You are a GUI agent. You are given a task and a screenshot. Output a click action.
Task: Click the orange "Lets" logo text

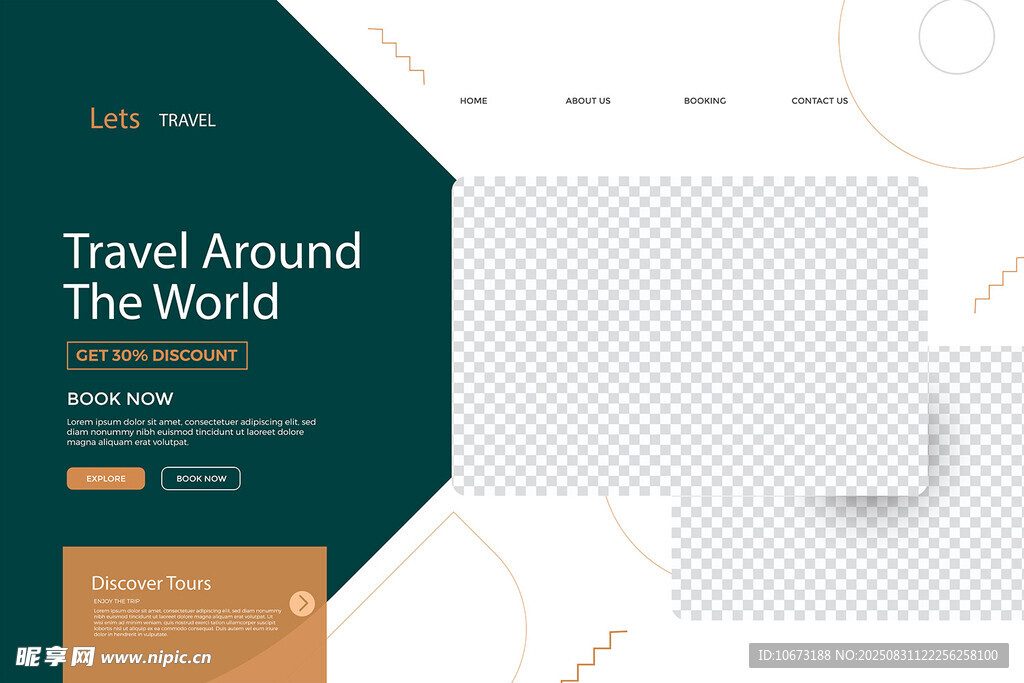click(x=114, y=119)
